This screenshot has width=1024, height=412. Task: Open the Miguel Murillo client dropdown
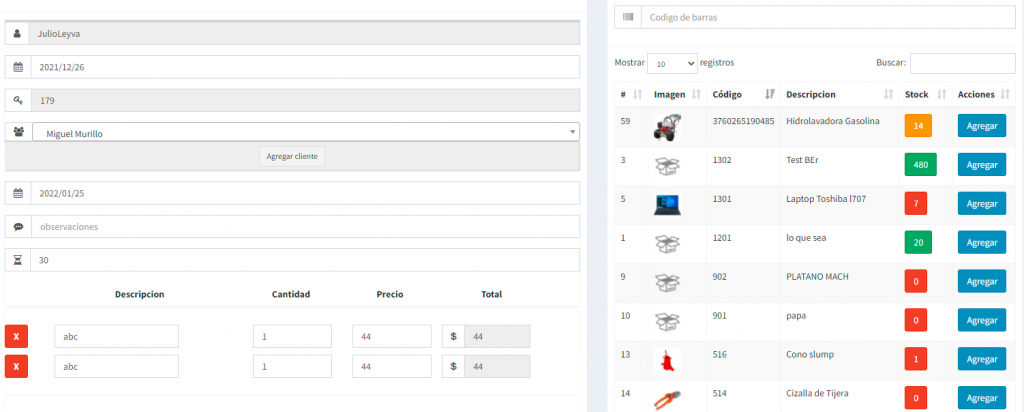305,132
